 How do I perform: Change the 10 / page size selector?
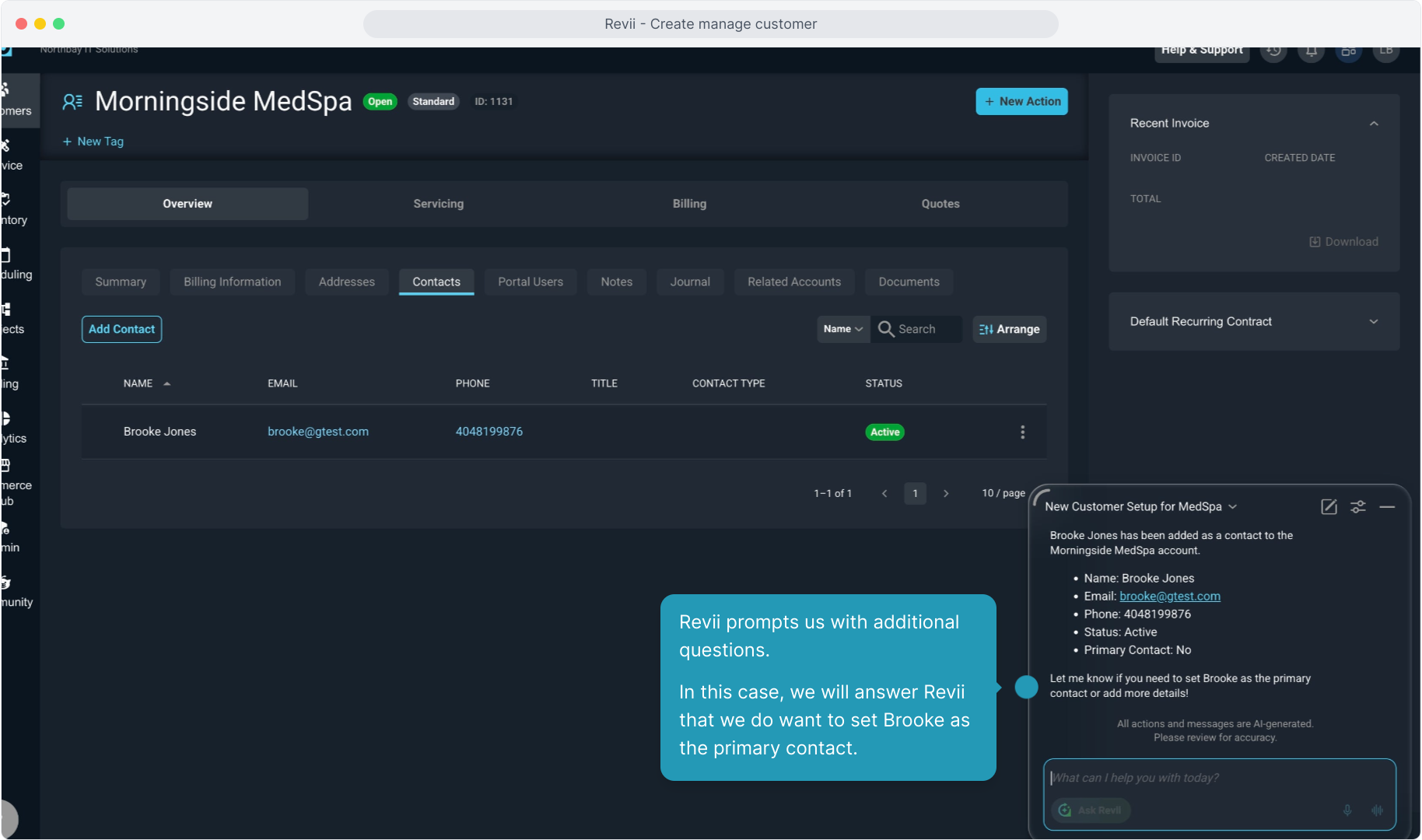(1003, 493)
